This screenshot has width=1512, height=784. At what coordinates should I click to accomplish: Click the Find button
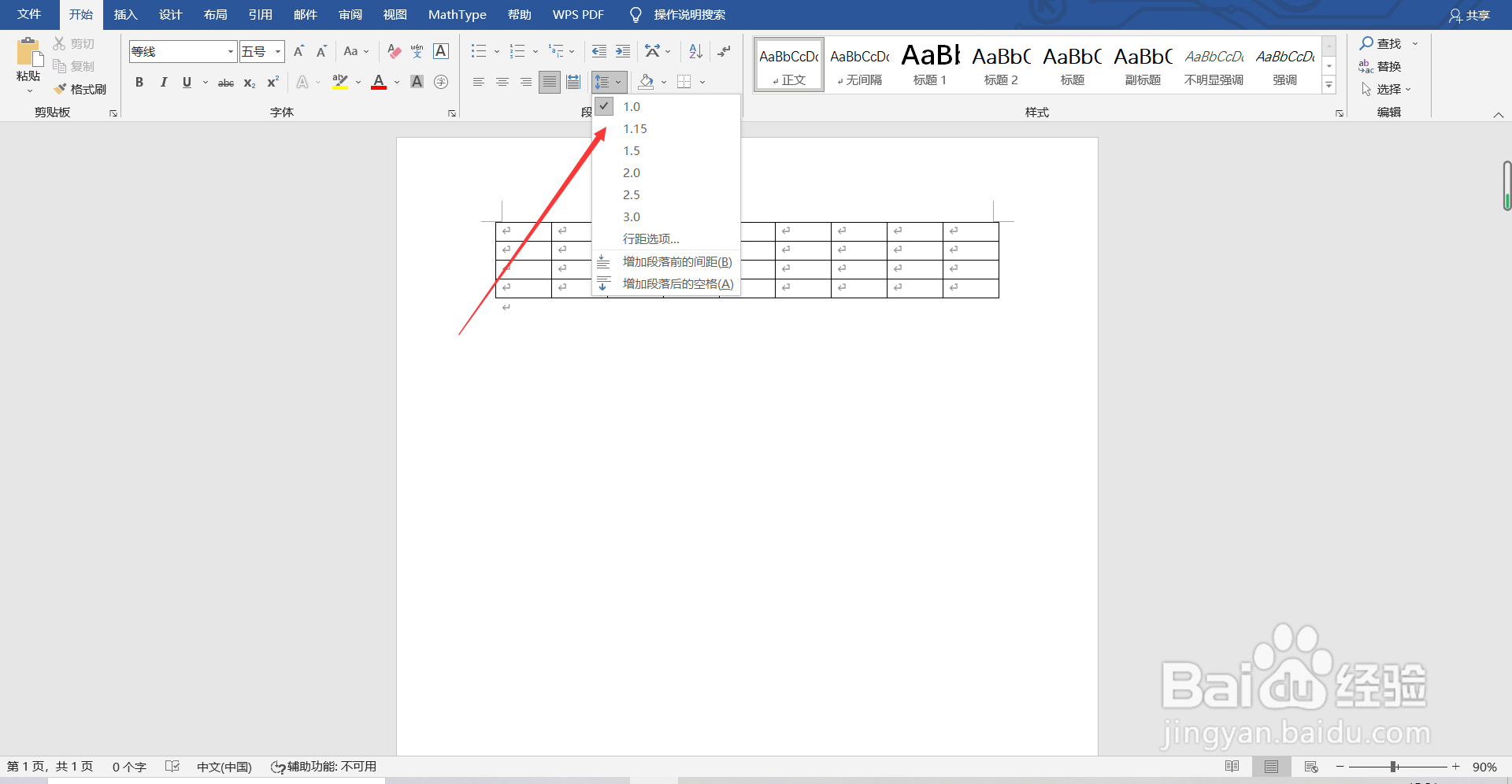pos(1381,43)
